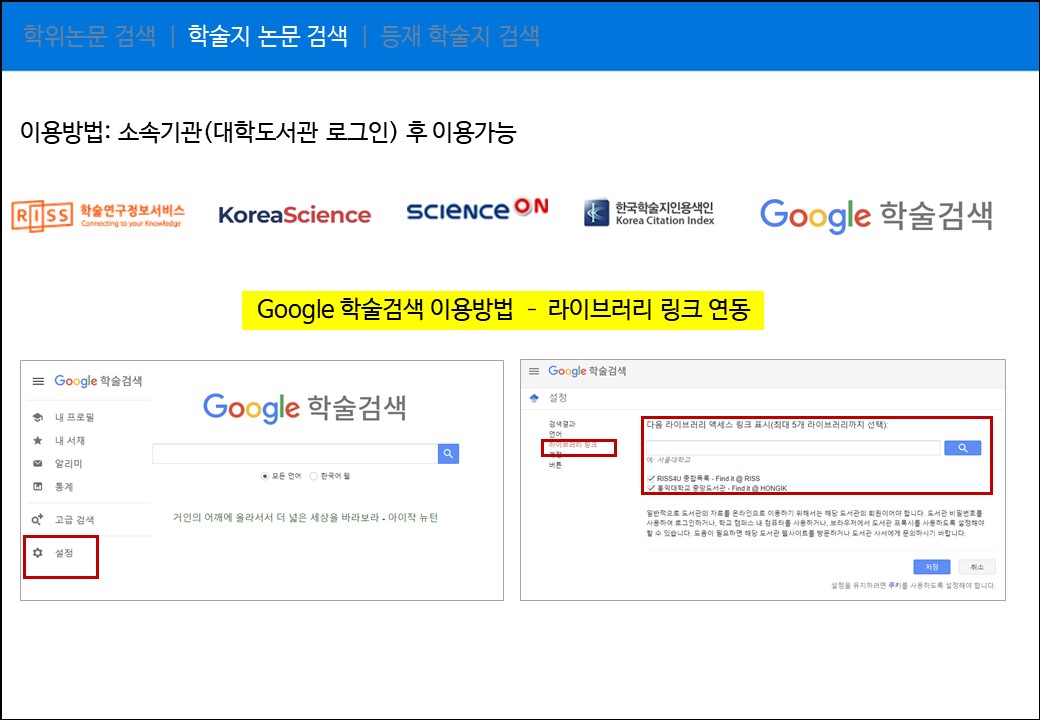Select 언어 in settings menu
Image resolution: width=1040 pixels, height=720 pixels.
pos(555,434)
